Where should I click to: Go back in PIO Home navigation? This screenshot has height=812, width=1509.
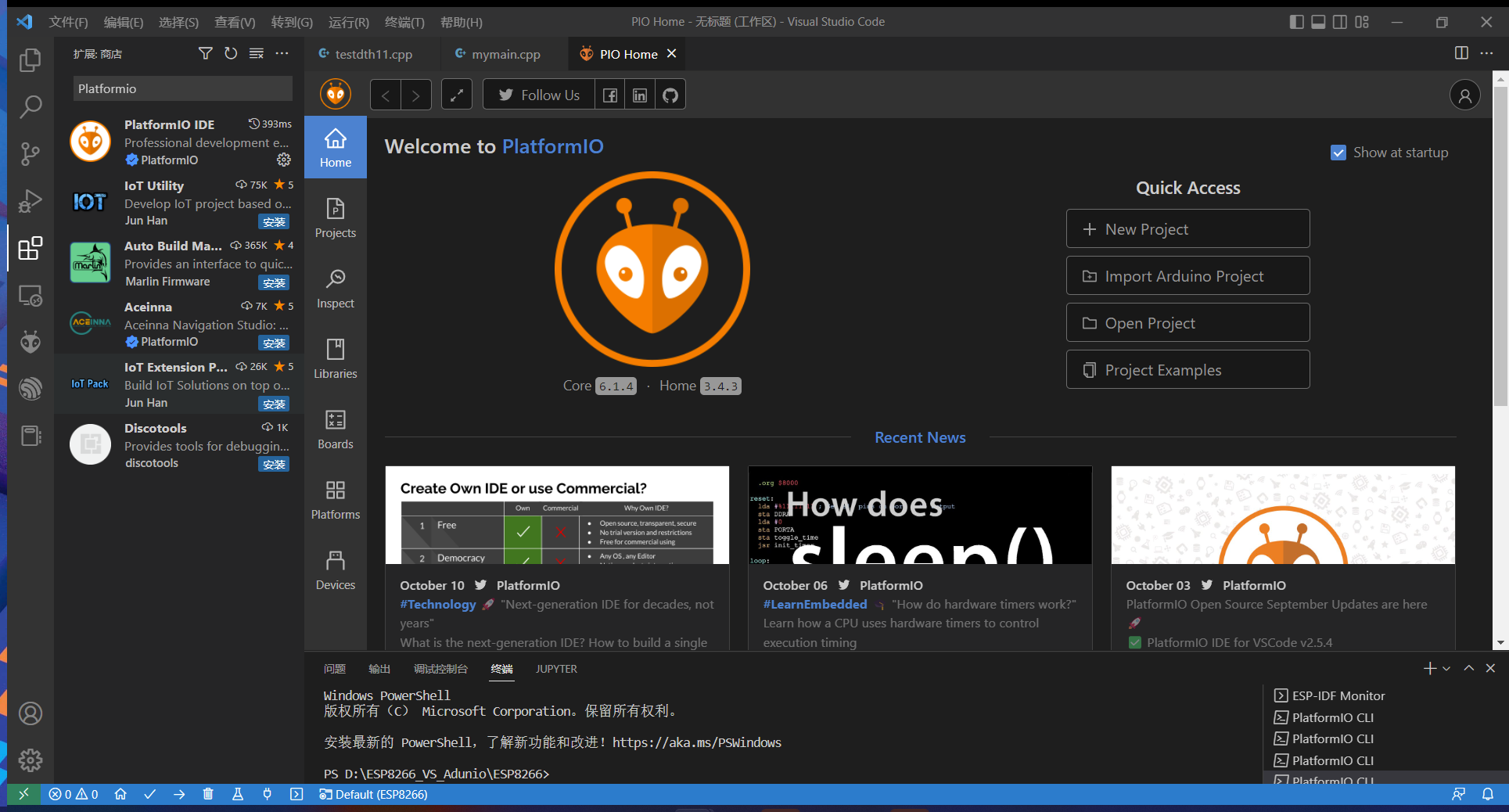point(386,95)
